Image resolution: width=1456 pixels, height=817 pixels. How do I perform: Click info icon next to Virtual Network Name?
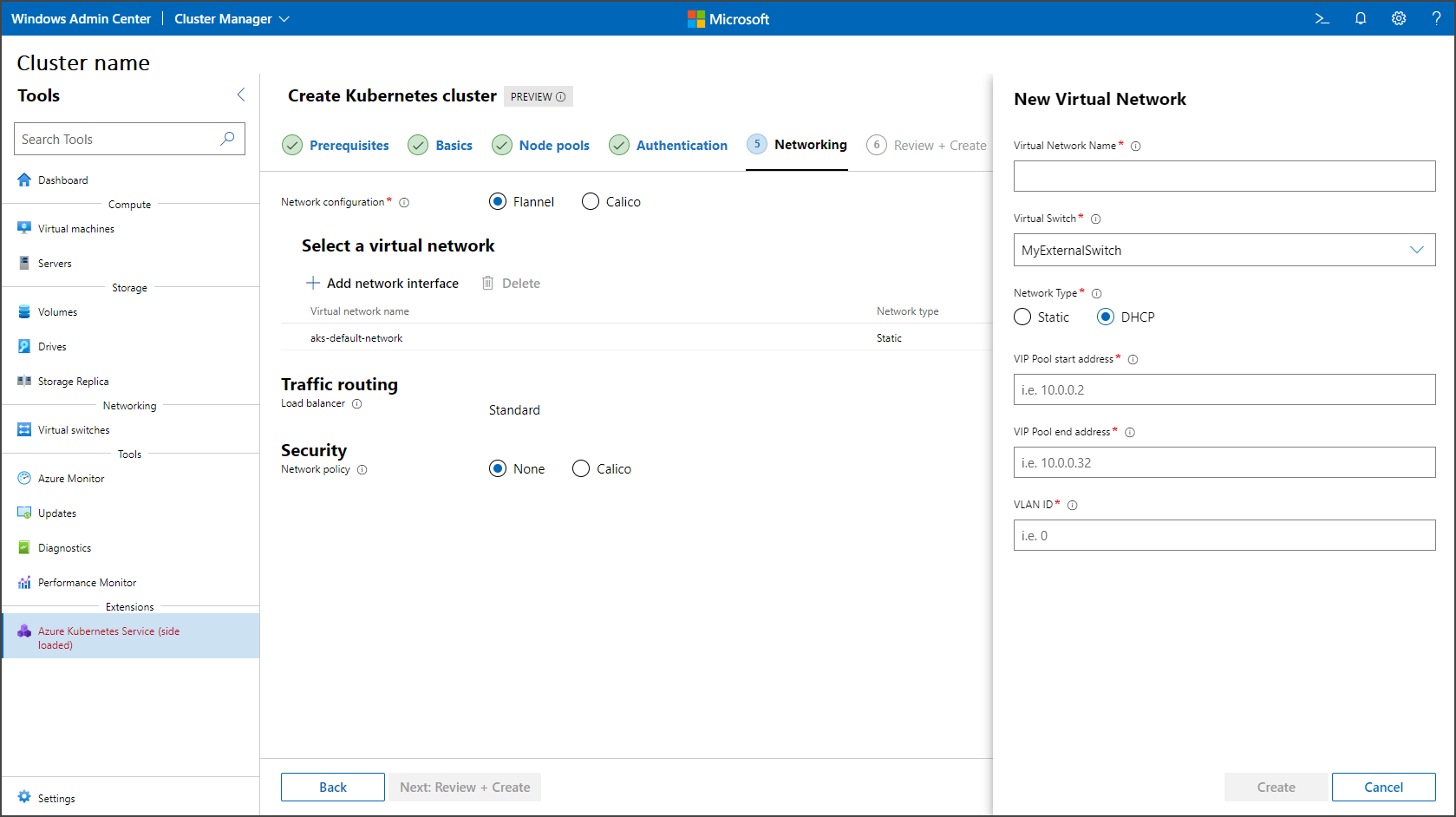[1136, 147]
